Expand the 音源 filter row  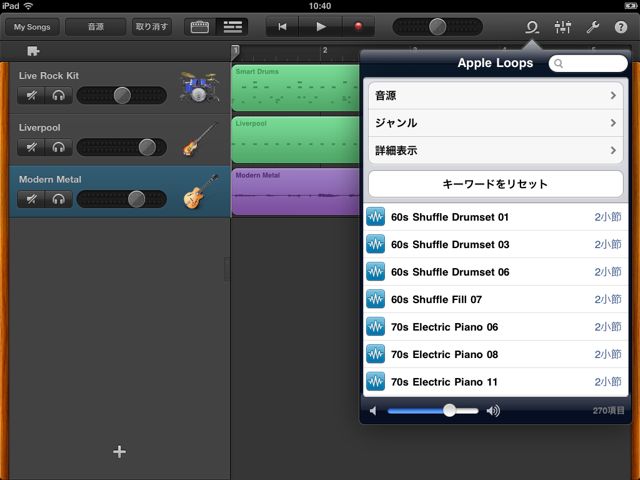coord(496,96)
